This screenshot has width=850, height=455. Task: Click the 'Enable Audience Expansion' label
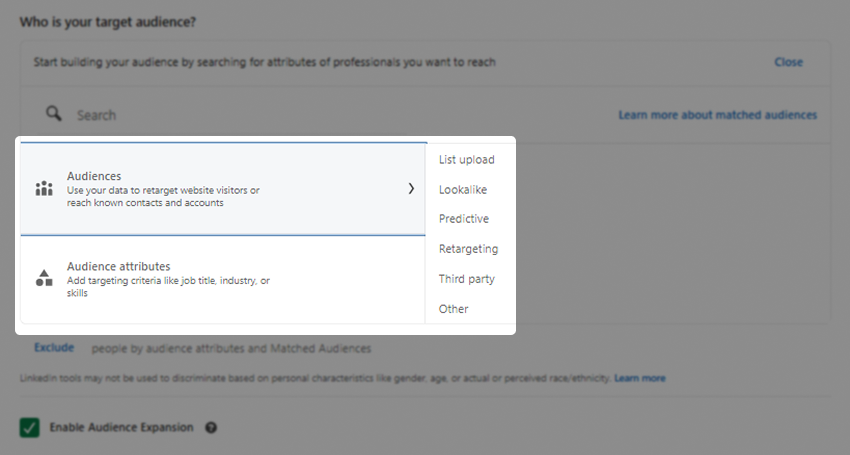pos(121,427)
